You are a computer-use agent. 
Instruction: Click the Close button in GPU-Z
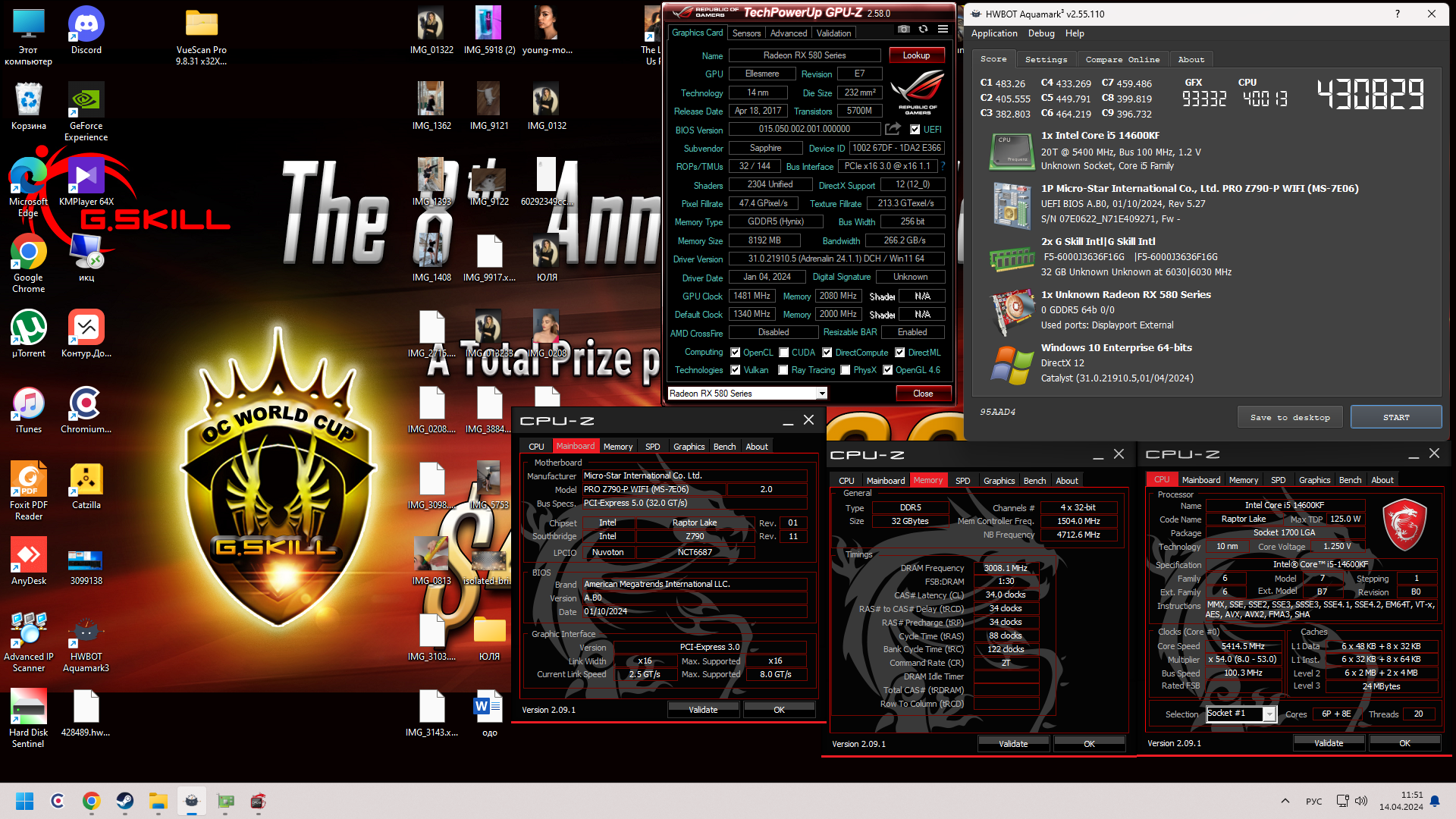click(x=923, y=394)
